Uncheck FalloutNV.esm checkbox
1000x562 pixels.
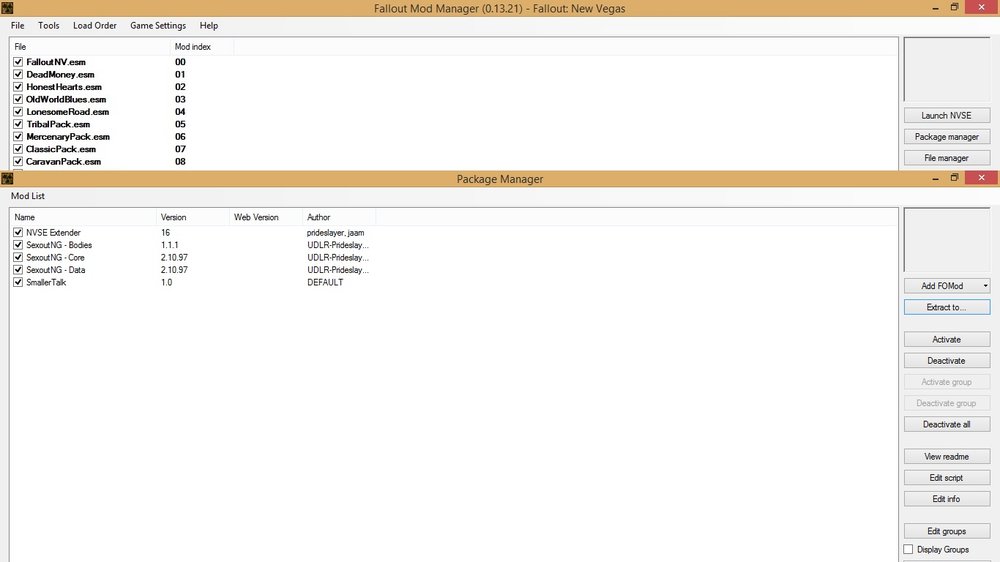click(18, 62)
